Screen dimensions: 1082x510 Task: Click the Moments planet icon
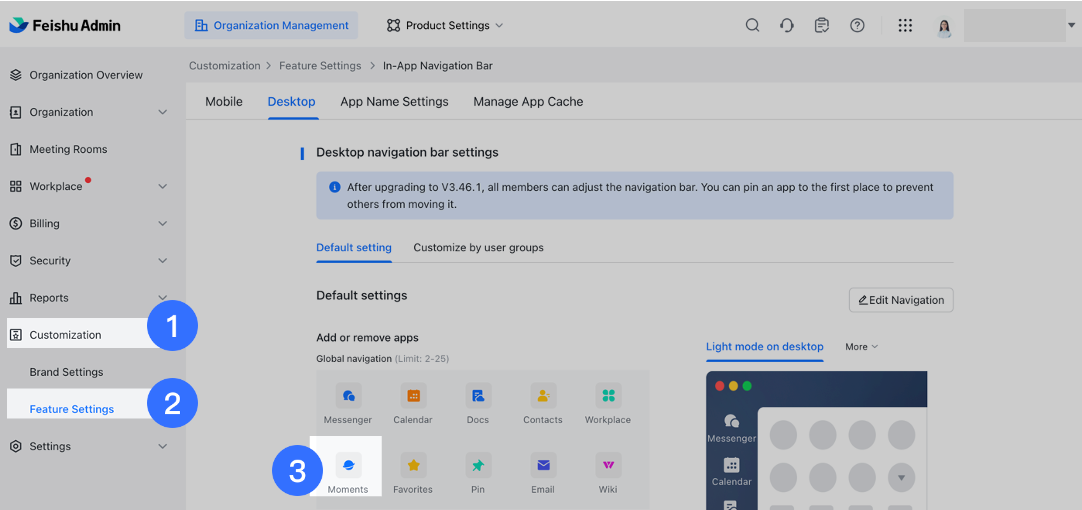[x=348, y=465]
